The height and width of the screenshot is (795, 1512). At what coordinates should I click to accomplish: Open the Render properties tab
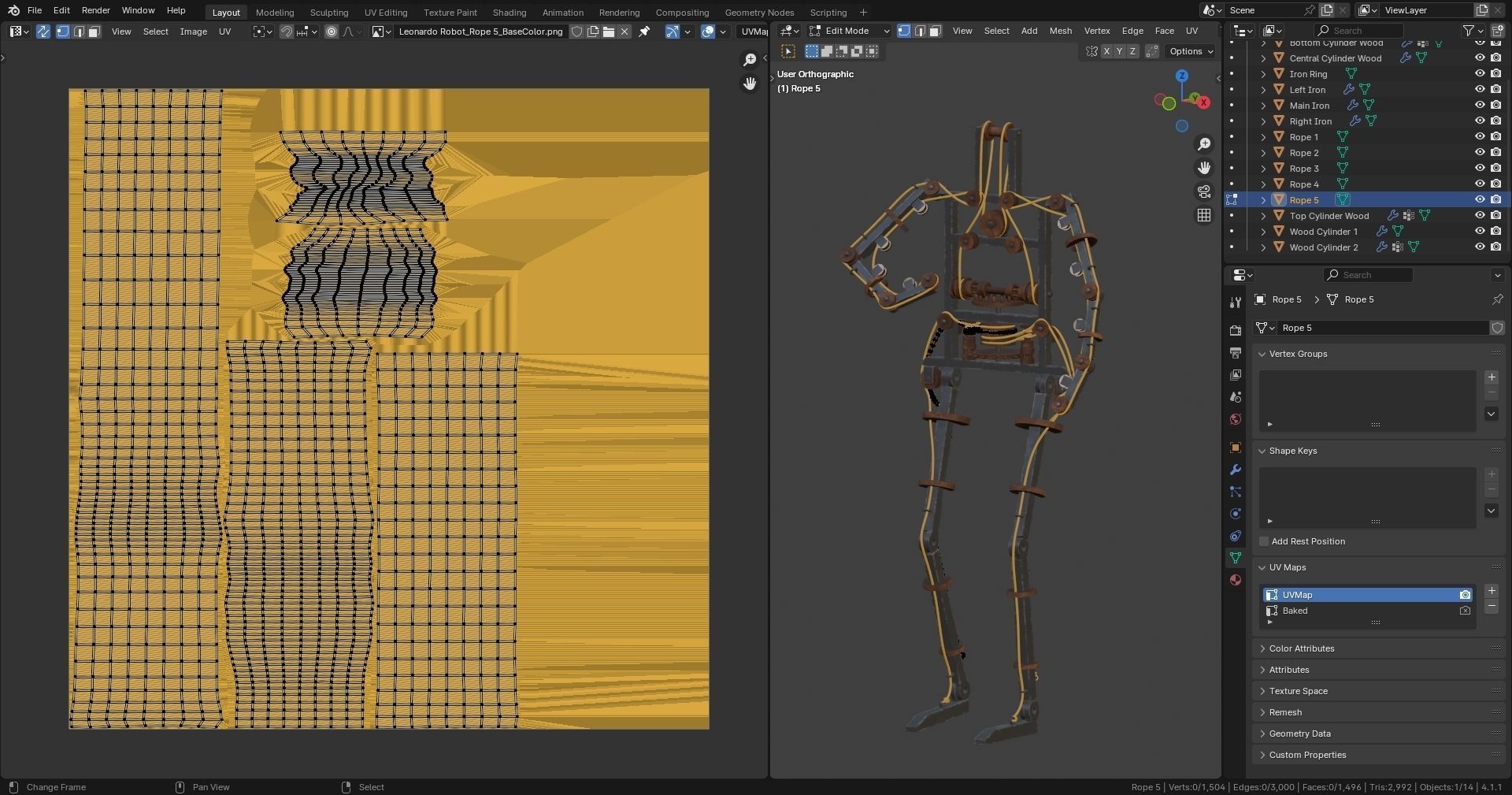coord(1235,330)
